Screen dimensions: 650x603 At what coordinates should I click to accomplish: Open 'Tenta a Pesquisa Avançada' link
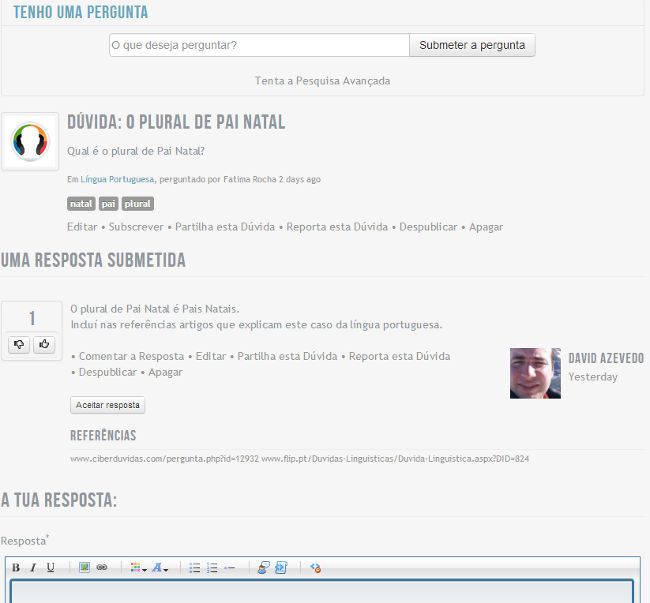(322, 80)
